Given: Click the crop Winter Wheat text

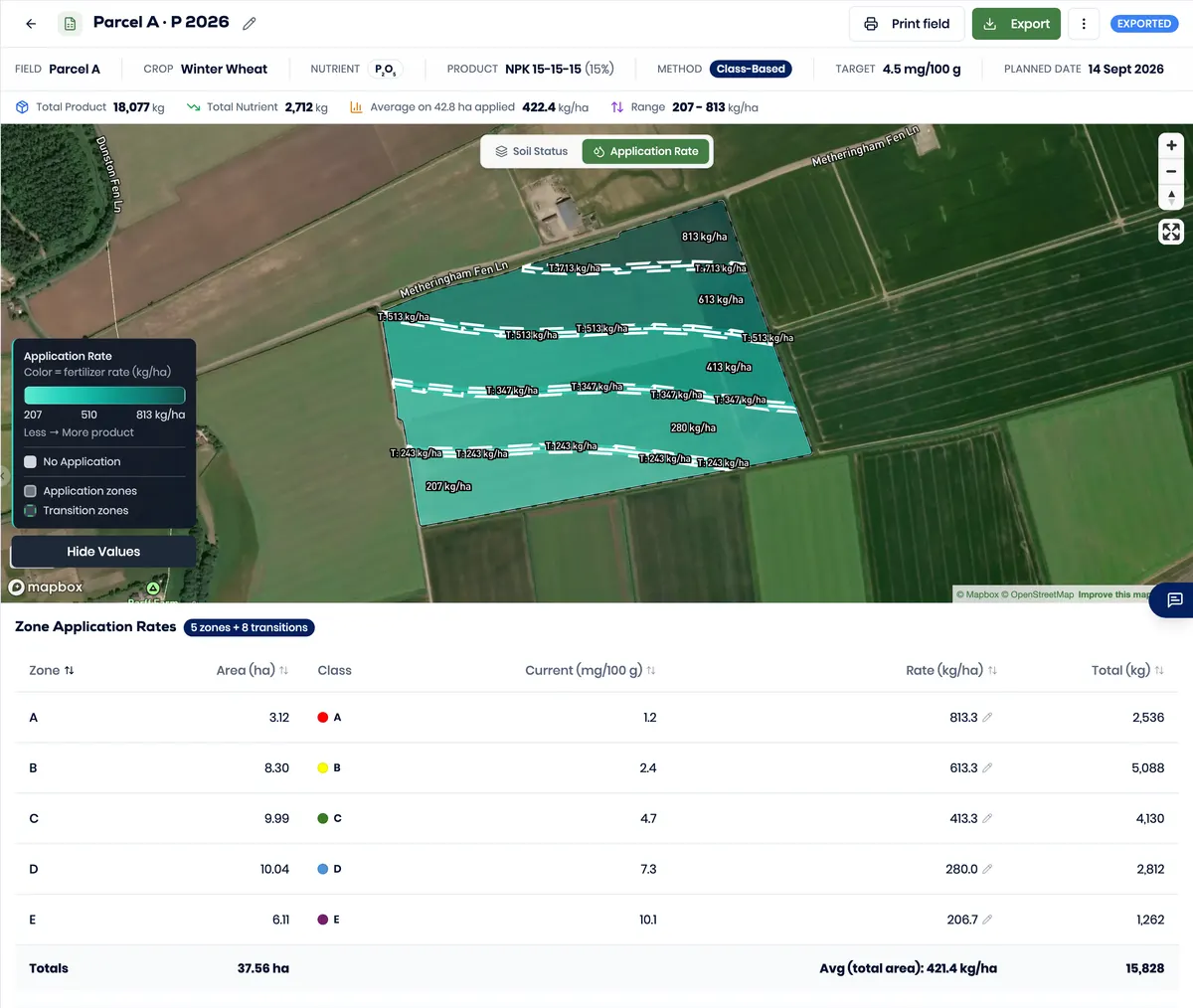Looking at the screenshot, I should click(x=224, y=69).
